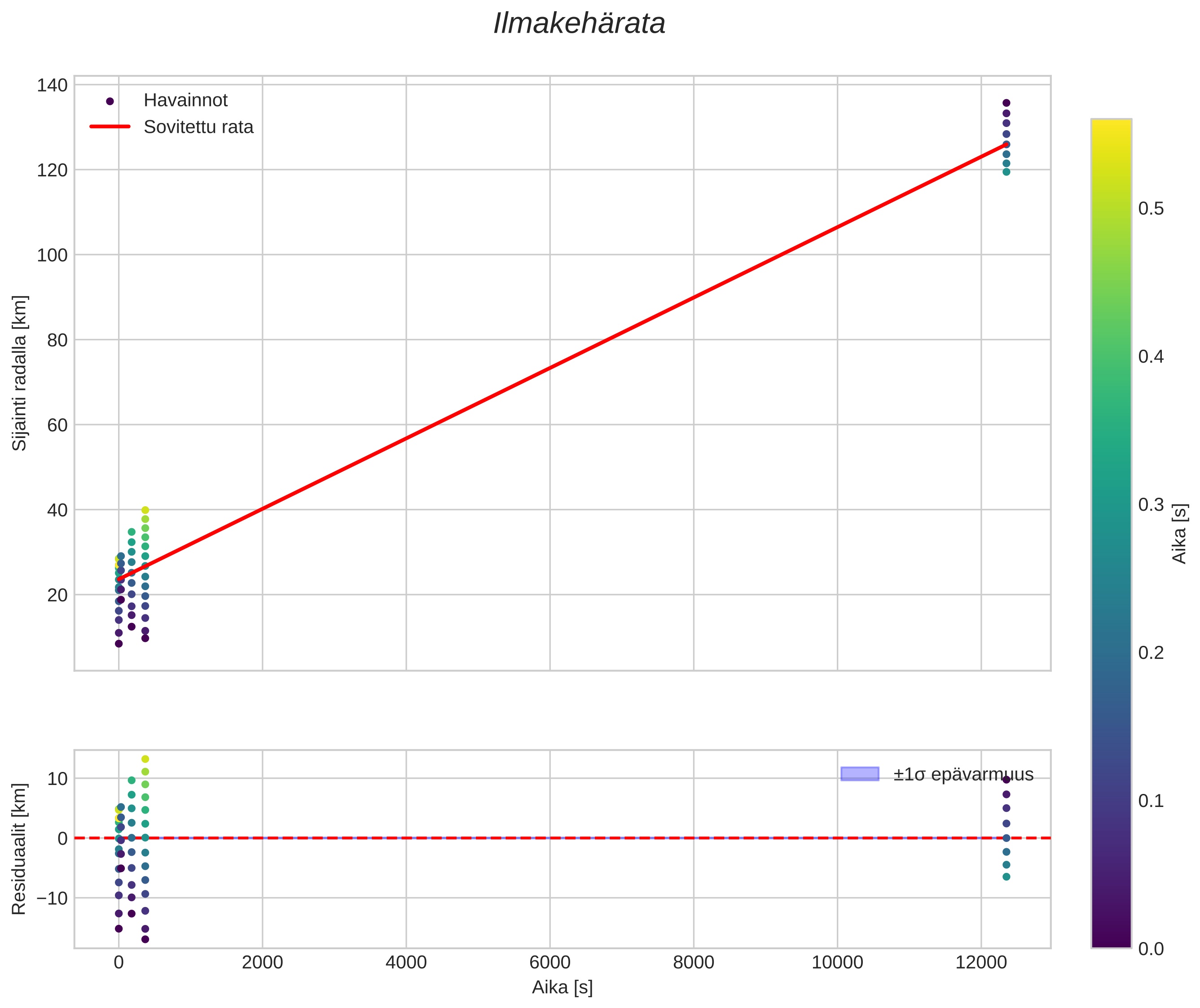1200x1008 pixels.
Task: Click the highest yellow-green observation dot at 40 km
Action: point(145,510)
